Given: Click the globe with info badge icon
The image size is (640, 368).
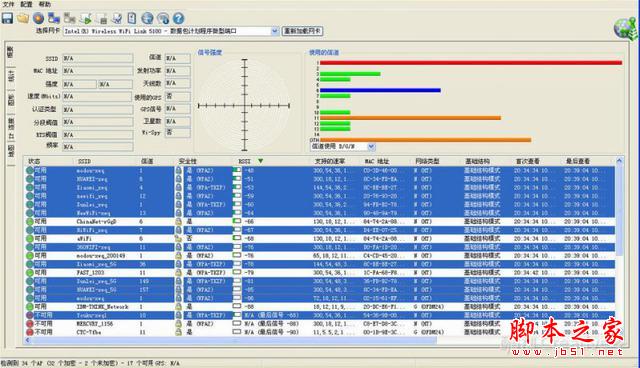Looking at the screenshot, I should [163, 18].
